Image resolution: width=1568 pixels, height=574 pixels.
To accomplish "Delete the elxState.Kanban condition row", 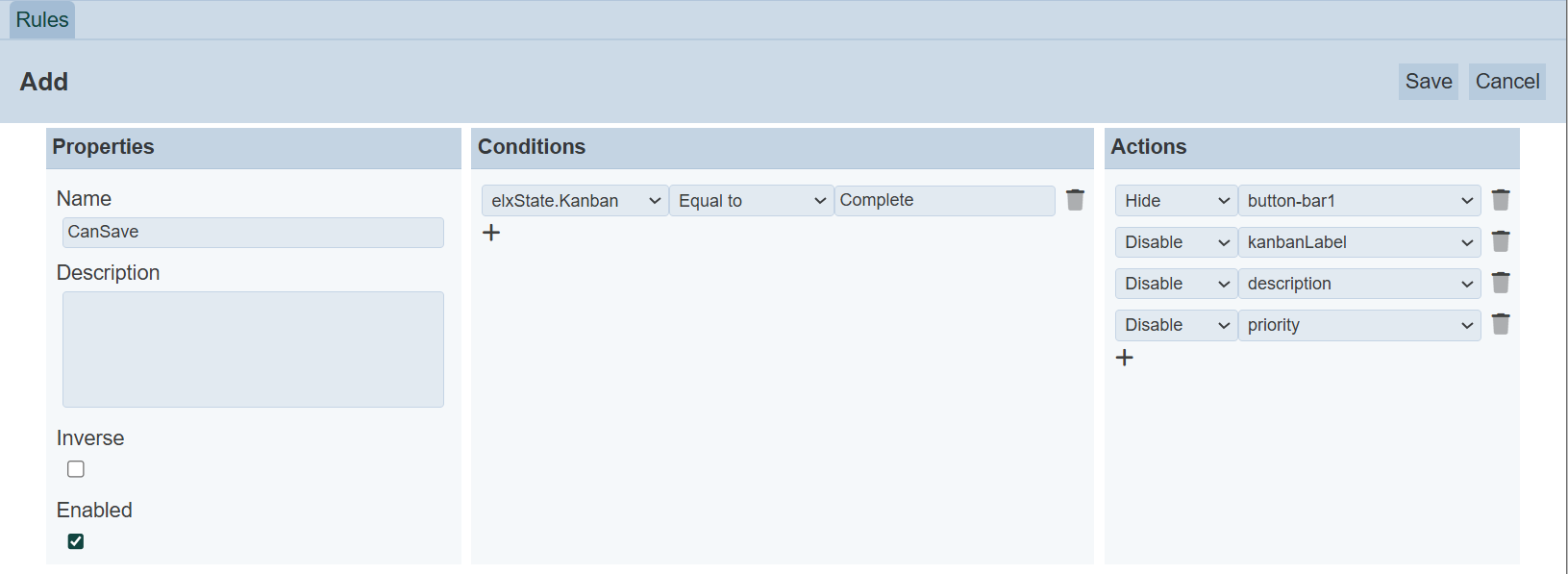I will 1075,200.
